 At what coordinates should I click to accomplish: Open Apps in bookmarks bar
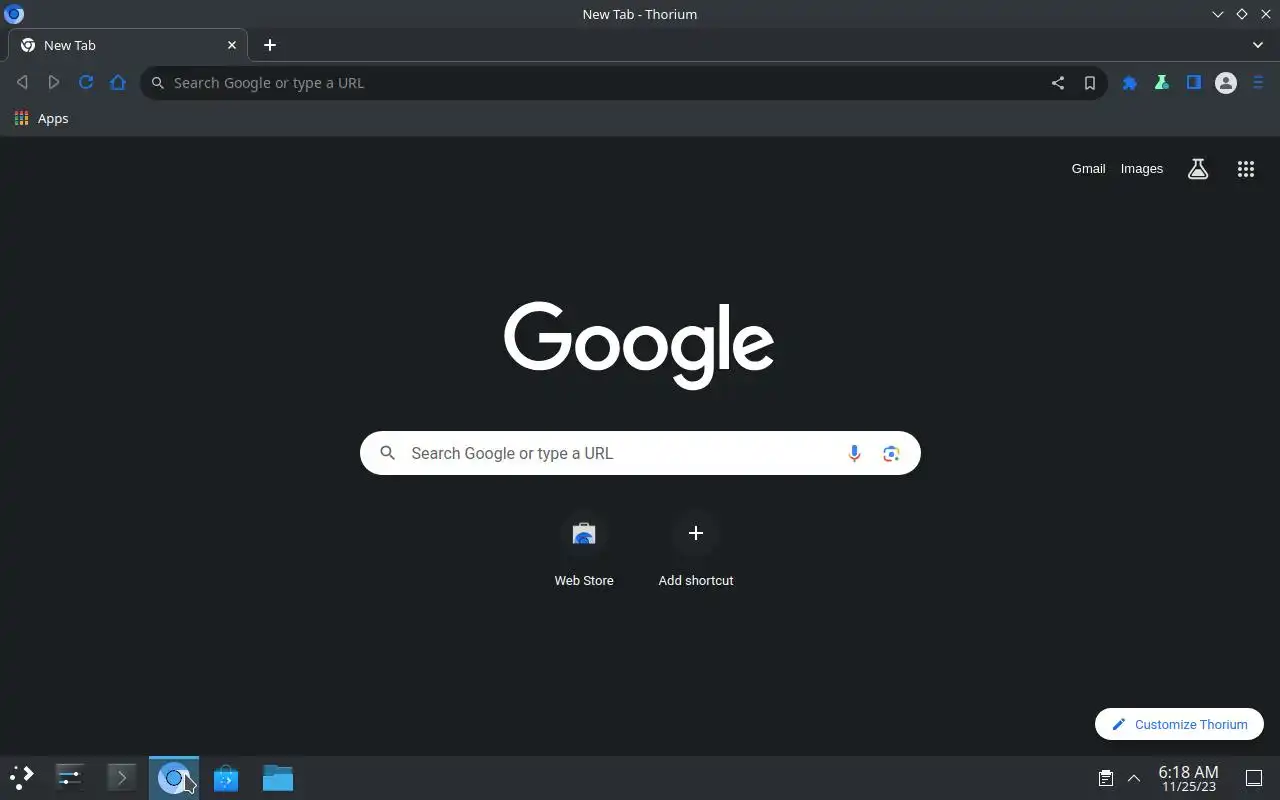42,118
